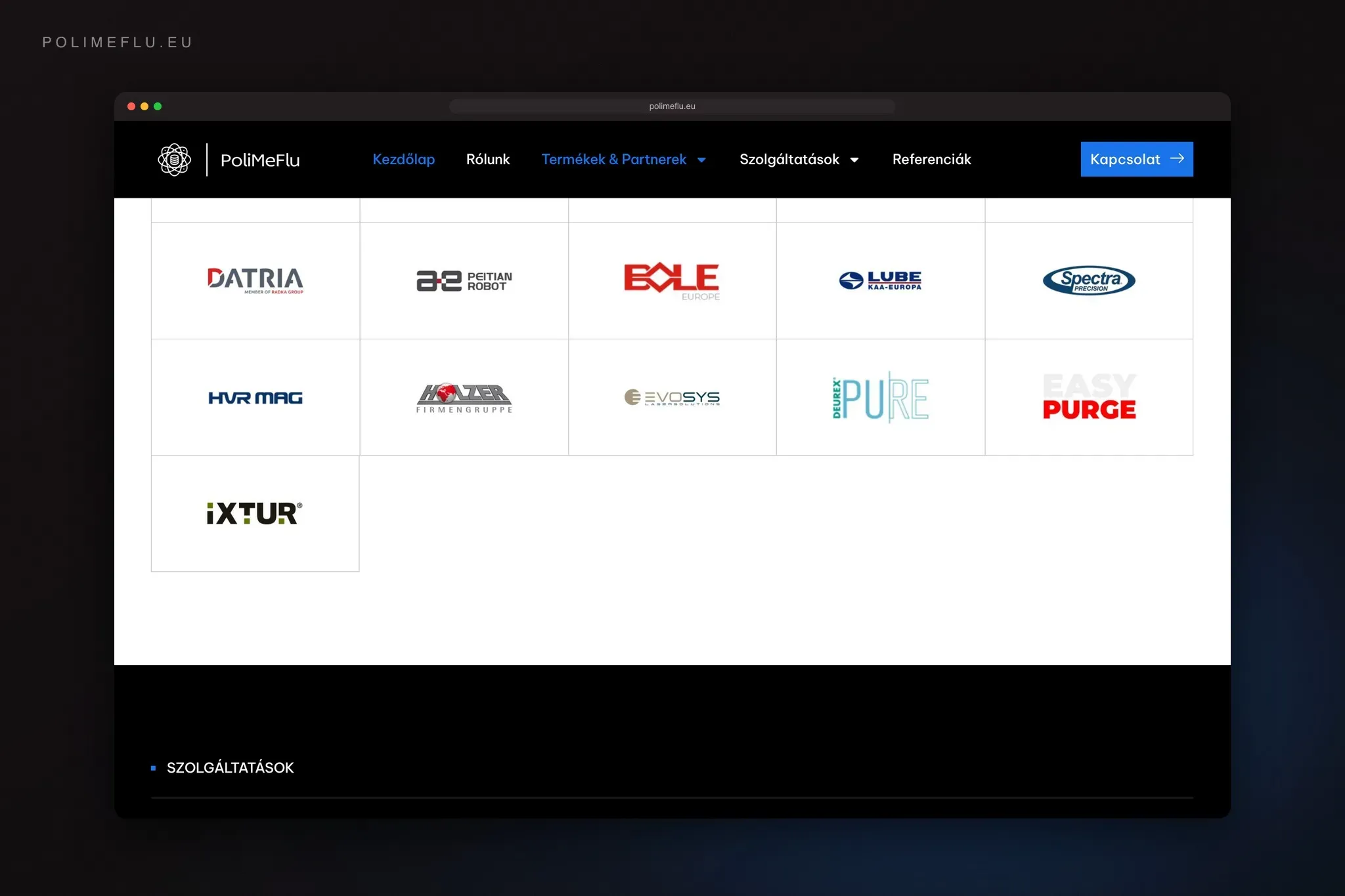The height and width of the screenshot is (896, 1345).
Task: Select the BOLE Europe logo
Action: 672,282
